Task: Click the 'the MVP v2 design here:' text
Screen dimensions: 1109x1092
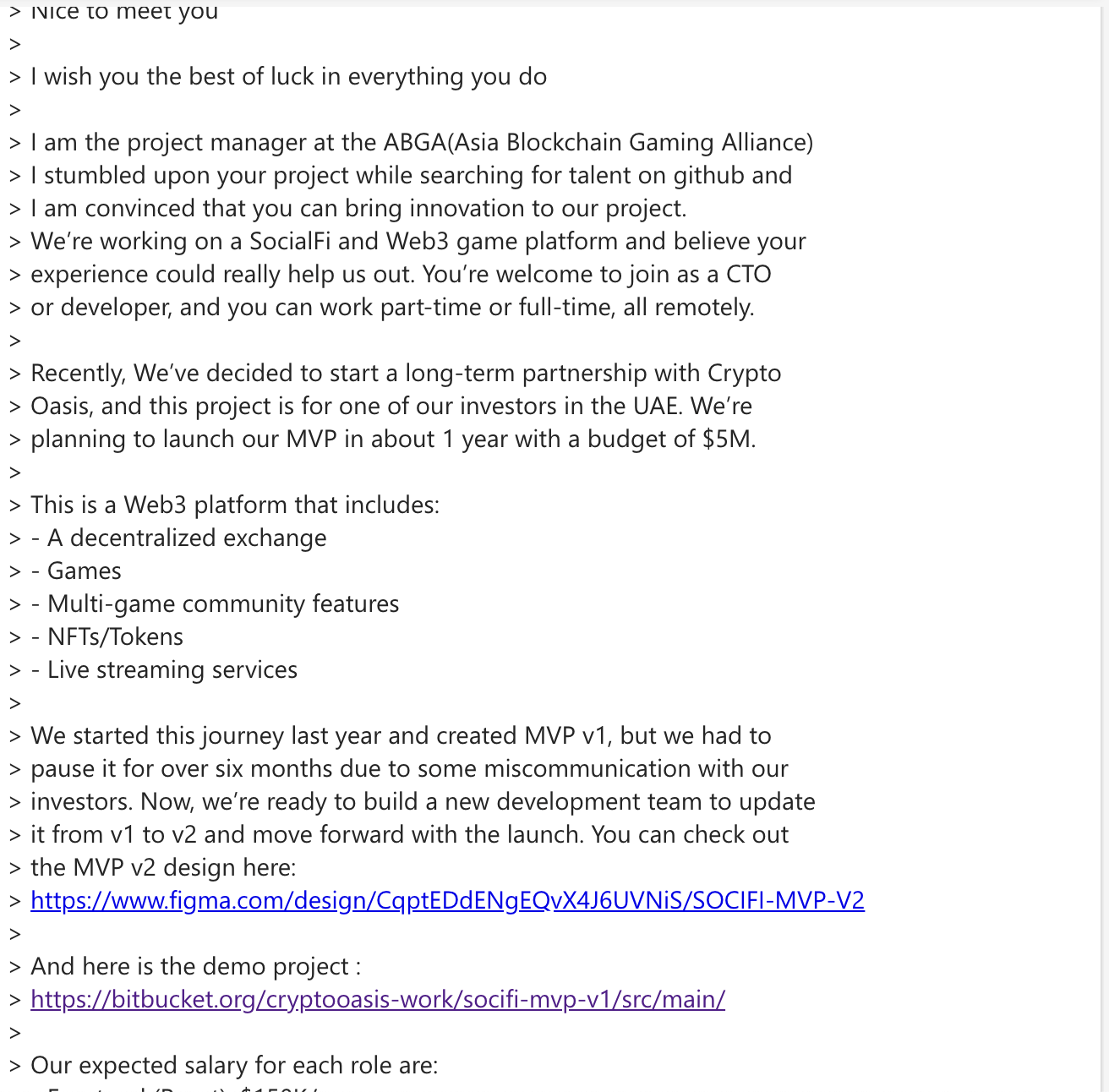Action: pos(163,867)
